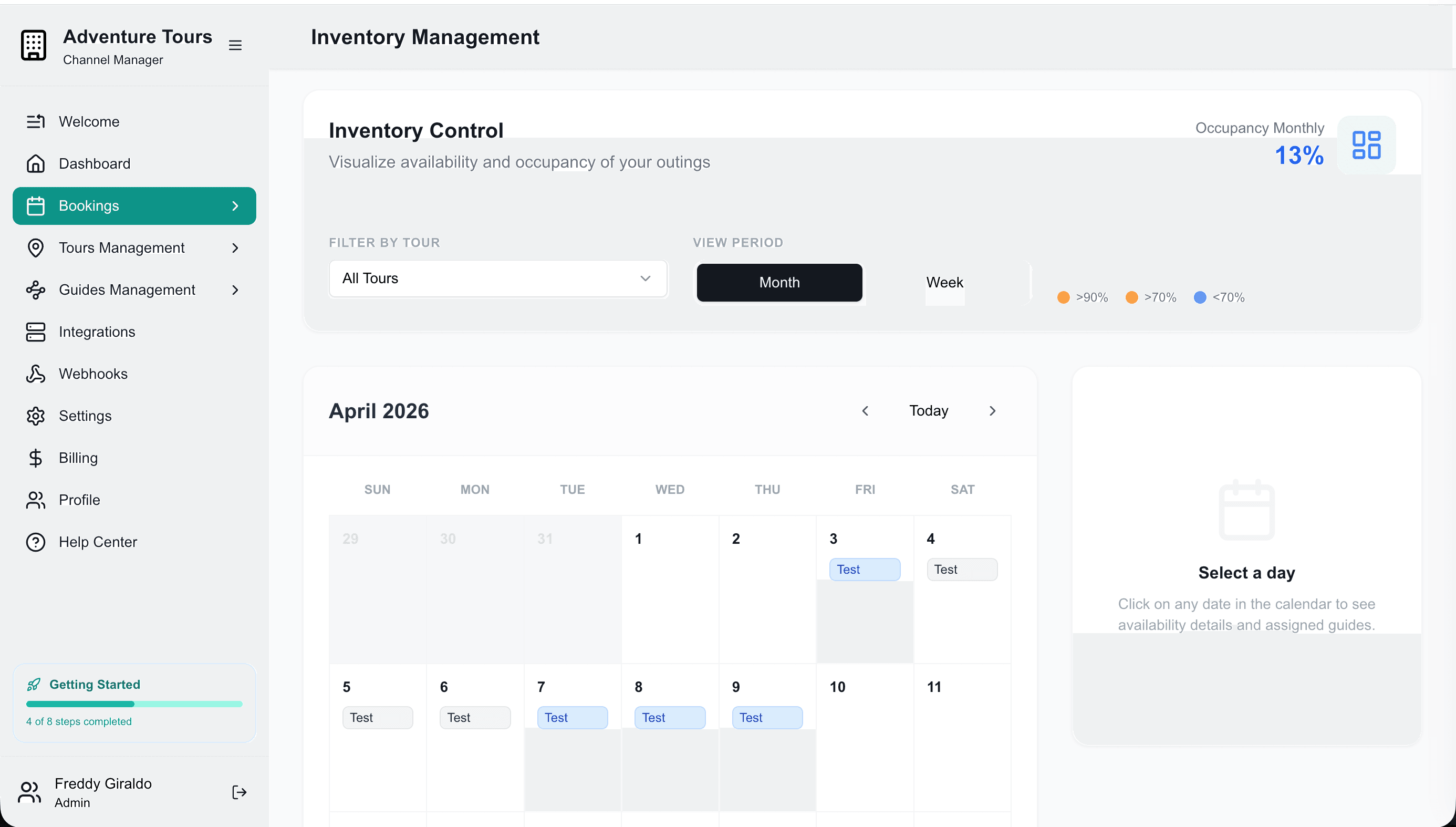Click the April 2026 calendar heading
The height and width of the screenshot is (827, 1456).
point(379,411)
